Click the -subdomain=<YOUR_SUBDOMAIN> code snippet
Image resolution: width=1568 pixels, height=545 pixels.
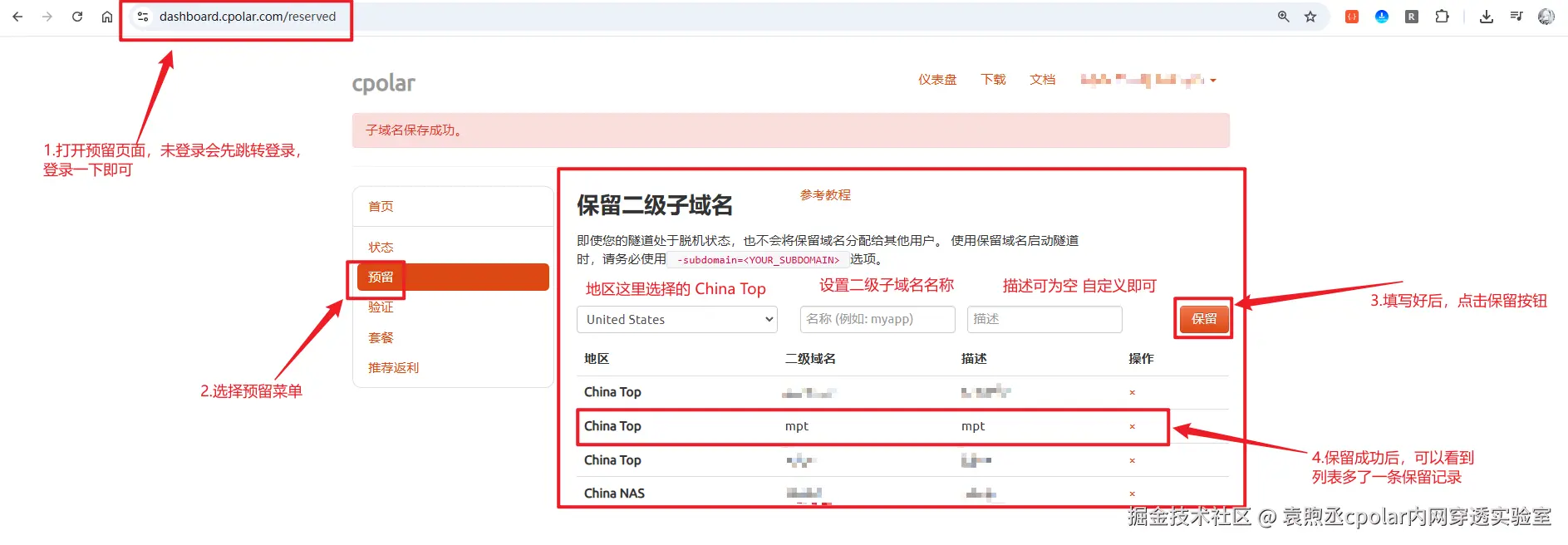tap(758, 260)
